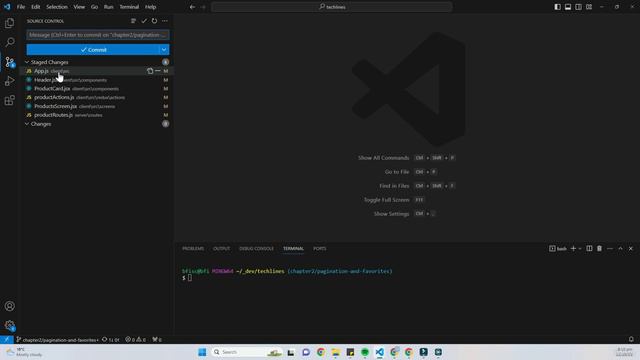Image resolution: width=640 pixels, height=360 pixels.
Task: Select ProductCard.jsx in staged changes
Action: click(96, 89)
